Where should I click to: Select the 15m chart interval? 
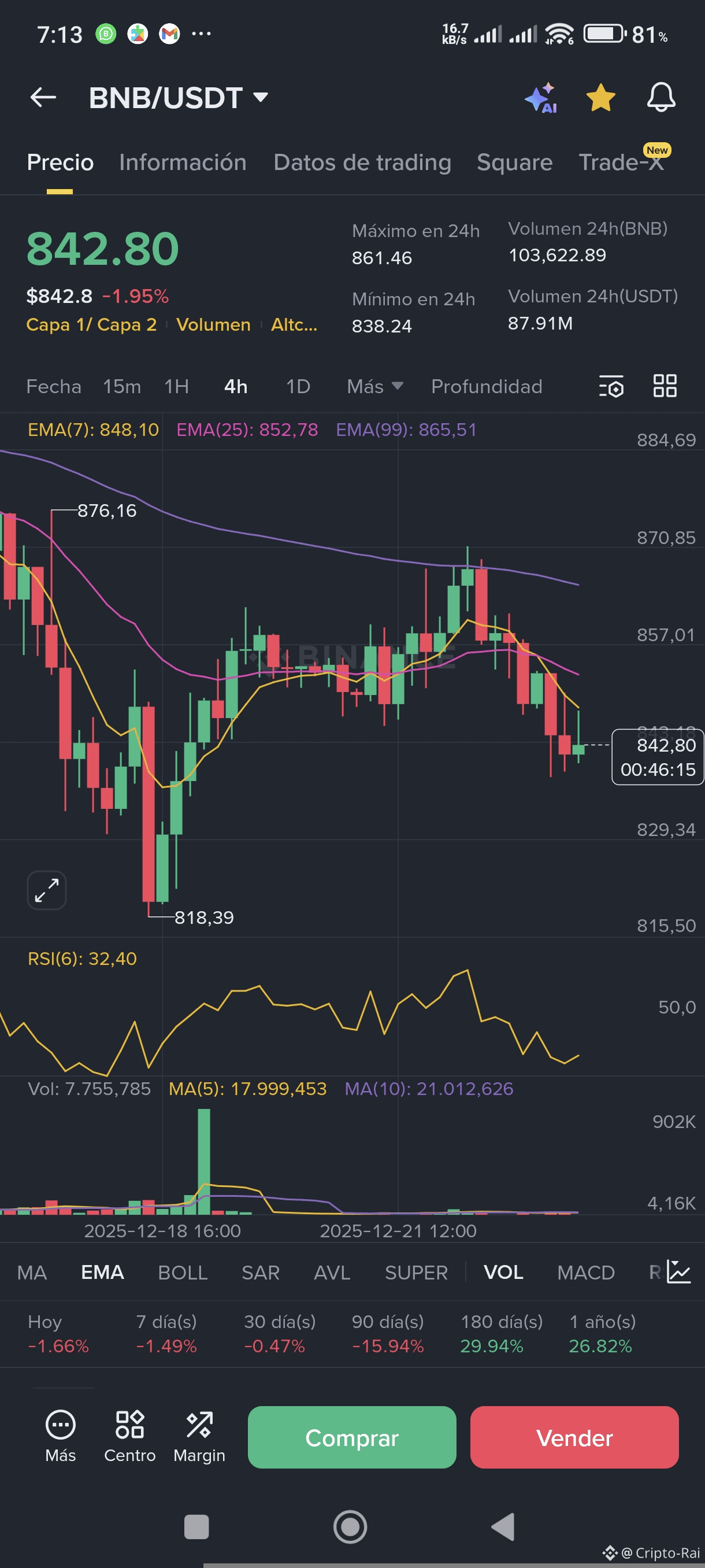(x=122, y=387)
